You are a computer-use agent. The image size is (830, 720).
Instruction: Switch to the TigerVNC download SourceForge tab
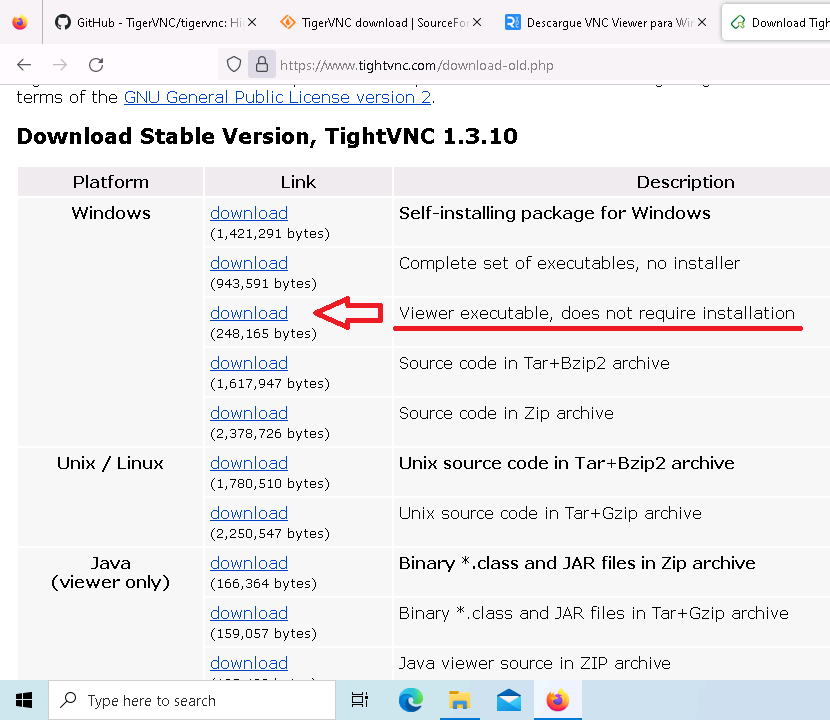pos(381,22)
